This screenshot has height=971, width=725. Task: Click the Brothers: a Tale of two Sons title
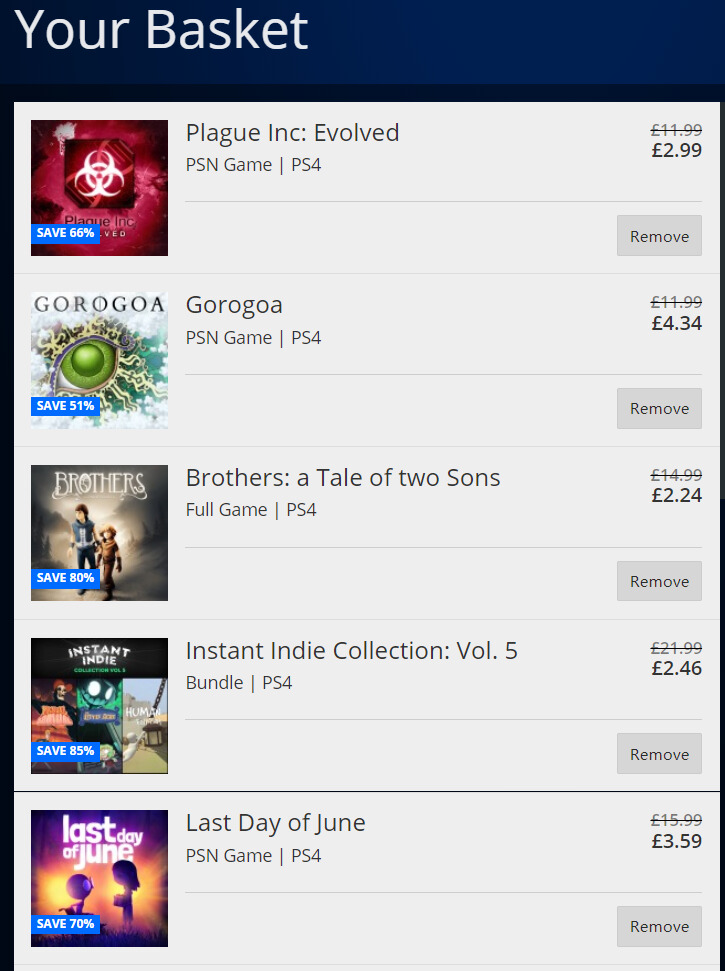[343, 478]
